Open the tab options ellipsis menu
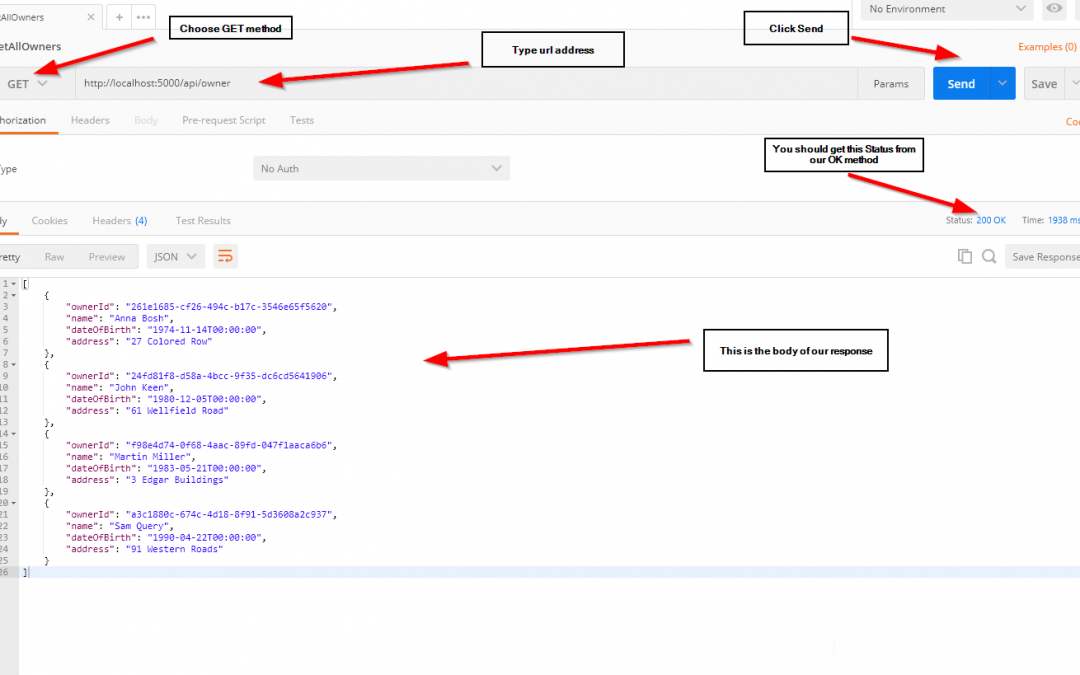Viewport: 1080px width, 675px height. point(143,17)
